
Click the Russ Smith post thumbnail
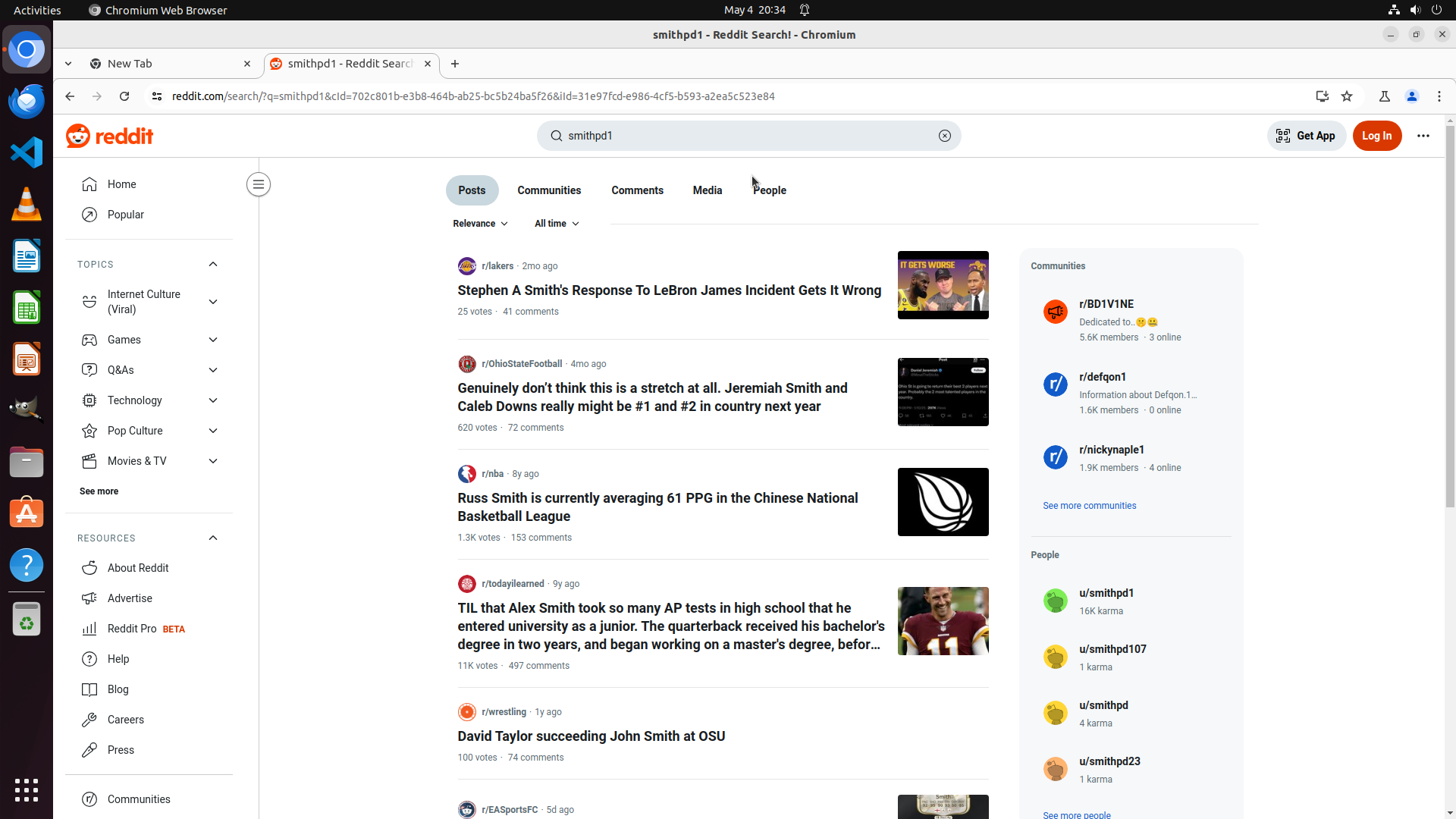(943, 502)
